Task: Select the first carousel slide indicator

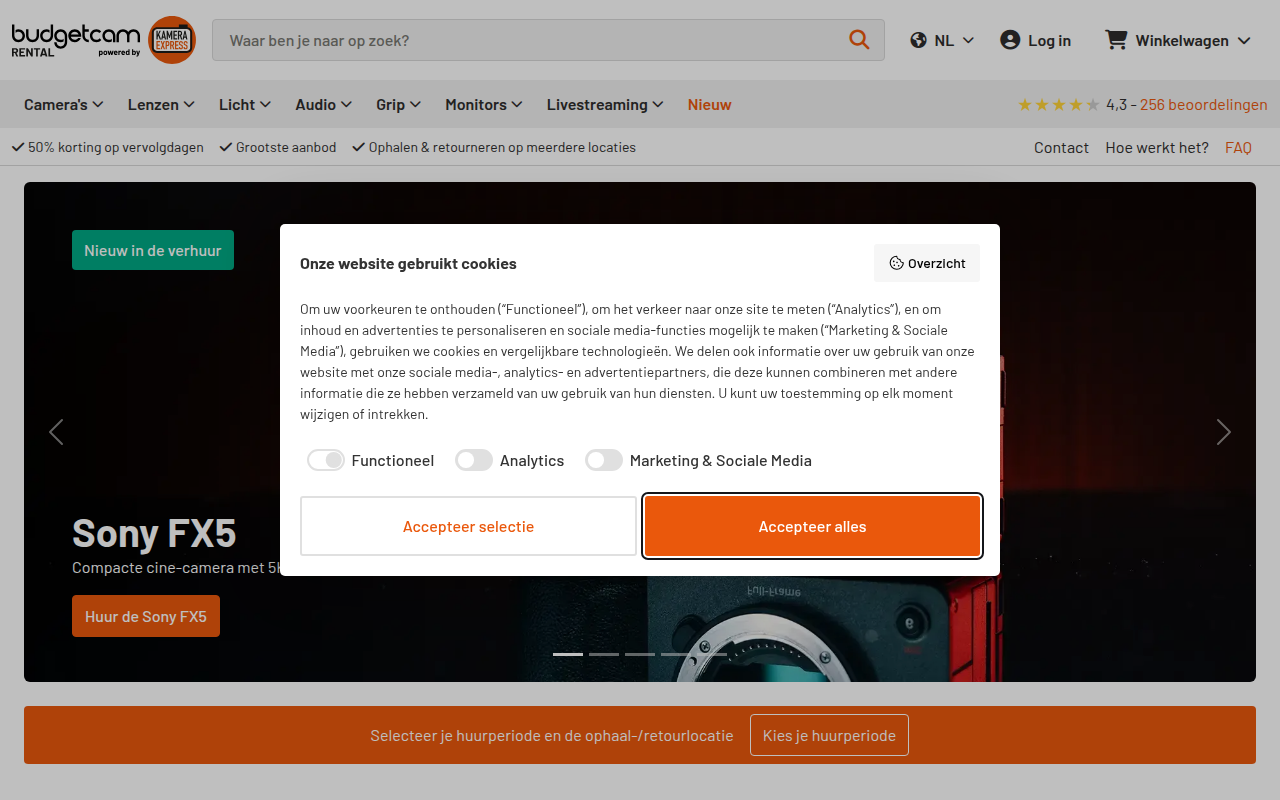Action: [568, 654]
